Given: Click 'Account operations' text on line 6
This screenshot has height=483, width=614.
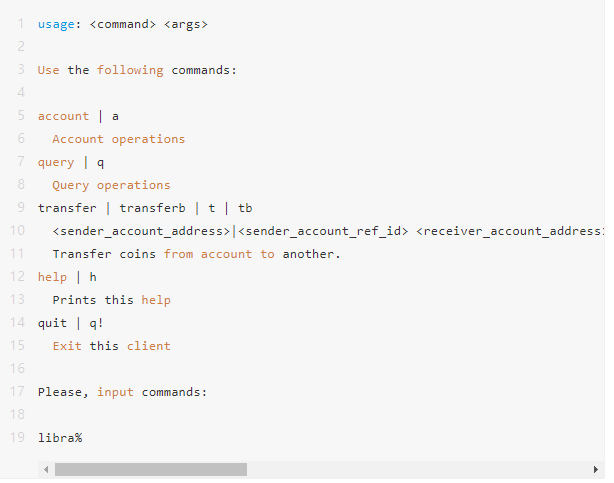Looking at the screenshot, I should [119, 139].
